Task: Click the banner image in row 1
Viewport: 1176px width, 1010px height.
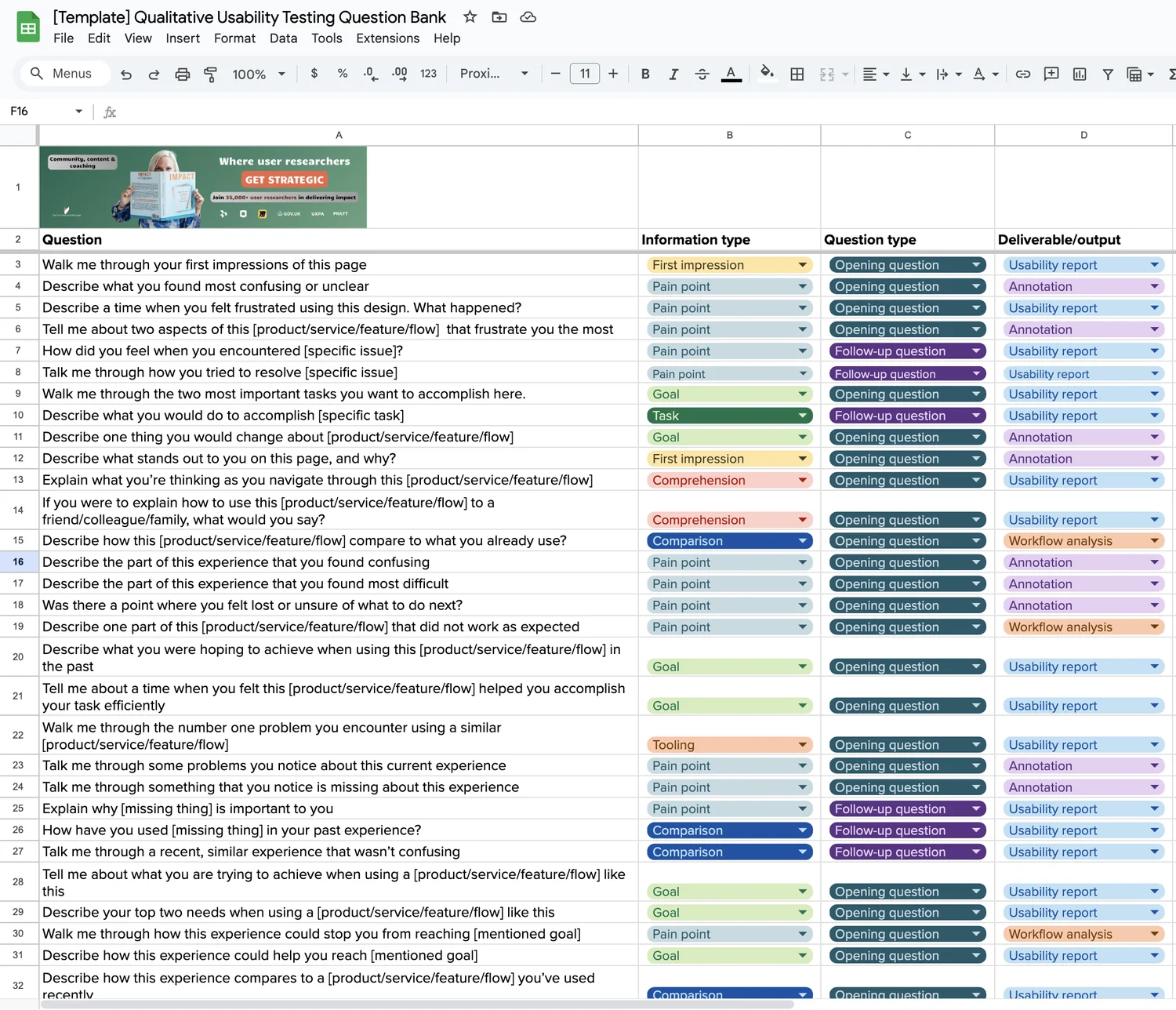Action: 203,187
